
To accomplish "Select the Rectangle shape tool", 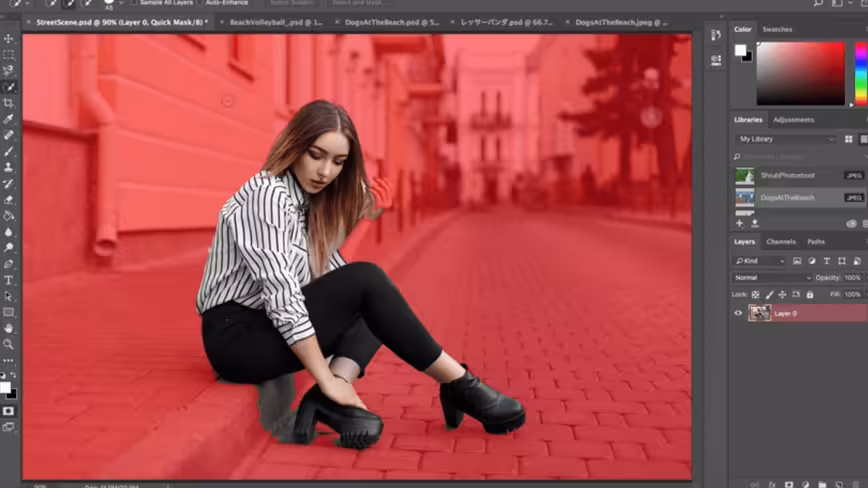I will pyautogui.click(x=8, y=312).
